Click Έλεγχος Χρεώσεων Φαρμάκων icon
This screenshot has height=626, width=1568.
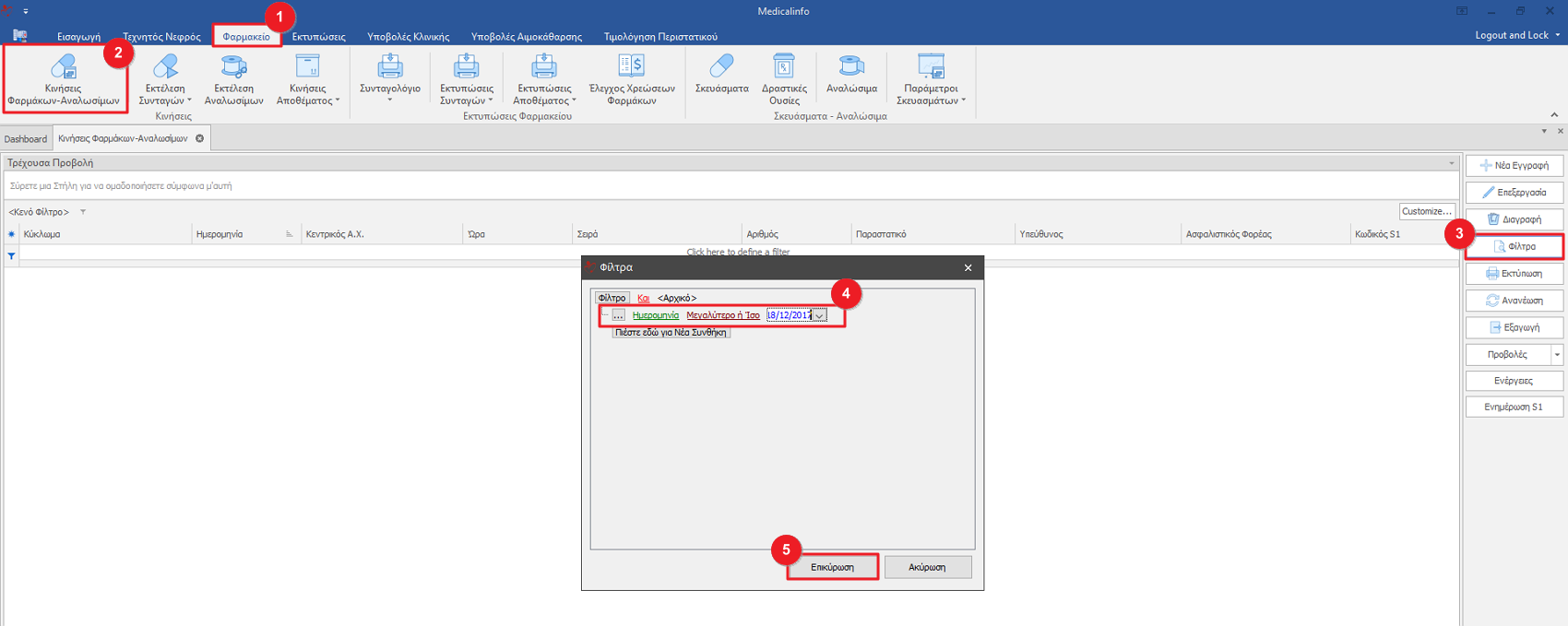[632, 66]
